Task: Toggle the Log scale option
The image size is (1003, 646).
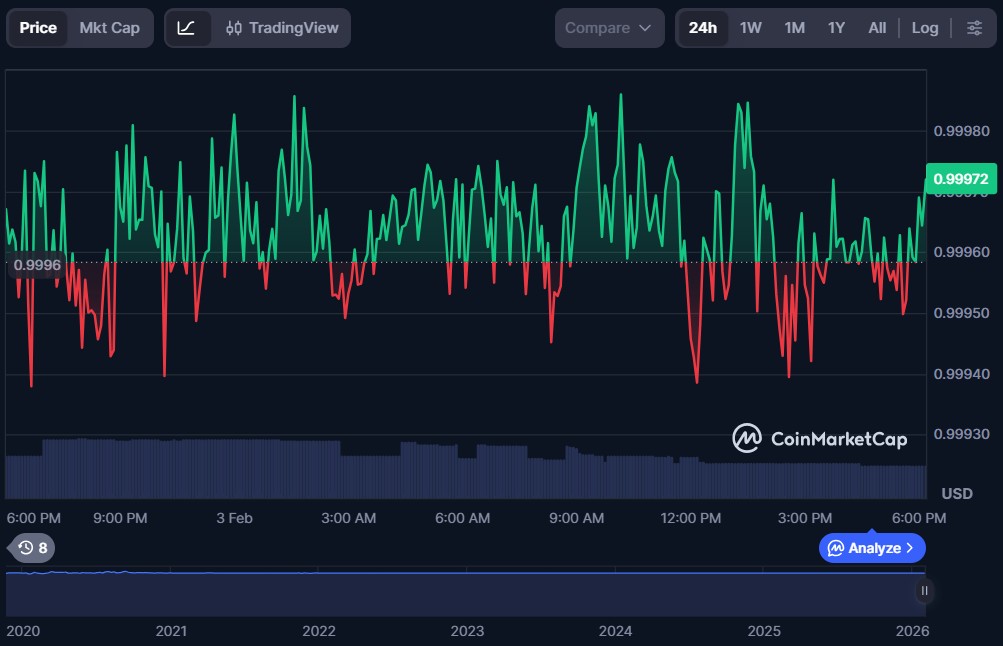Action: pyautogui.click(x=924, y=28)
